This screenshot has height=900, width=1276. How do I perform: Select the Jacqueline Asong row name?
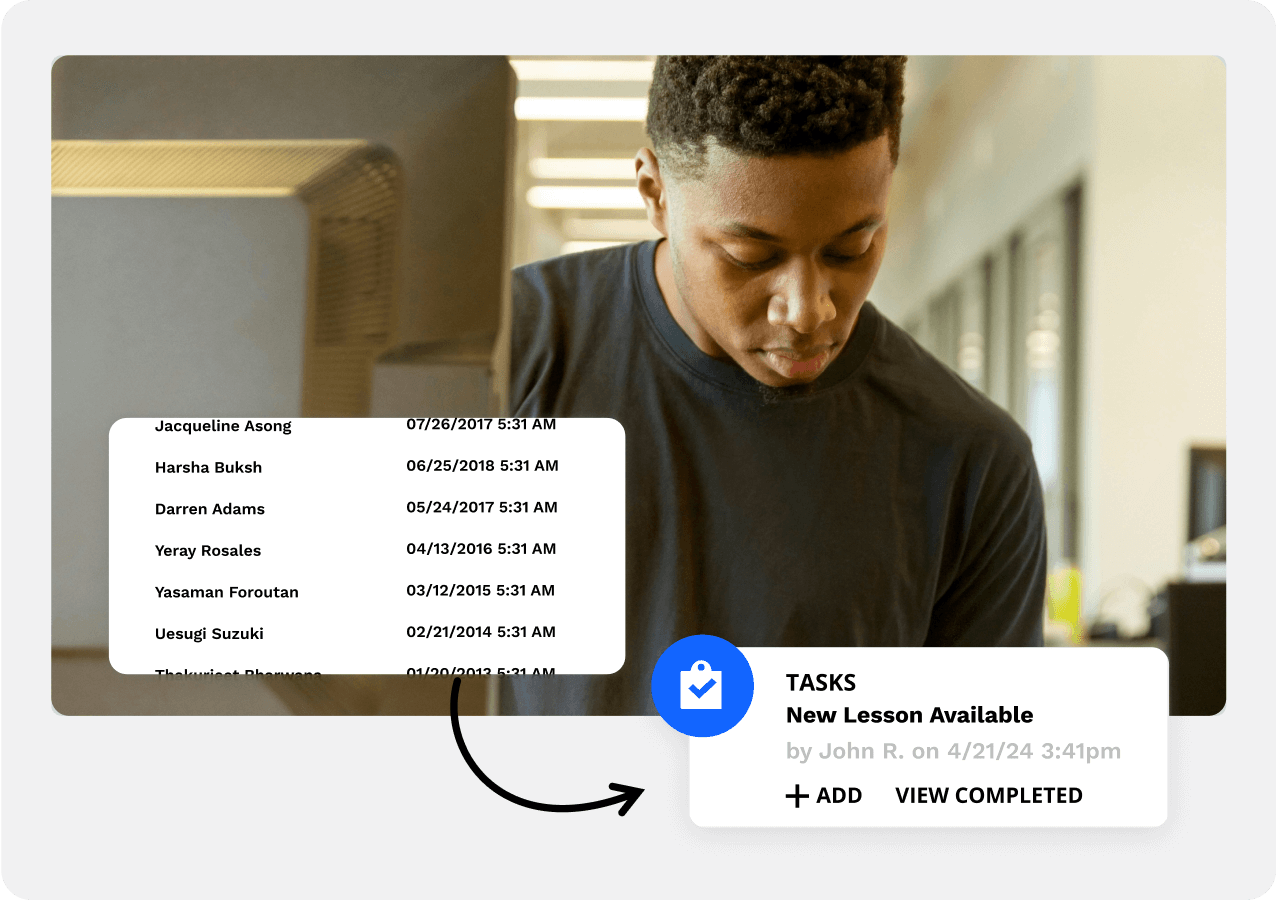pos(223,426)
